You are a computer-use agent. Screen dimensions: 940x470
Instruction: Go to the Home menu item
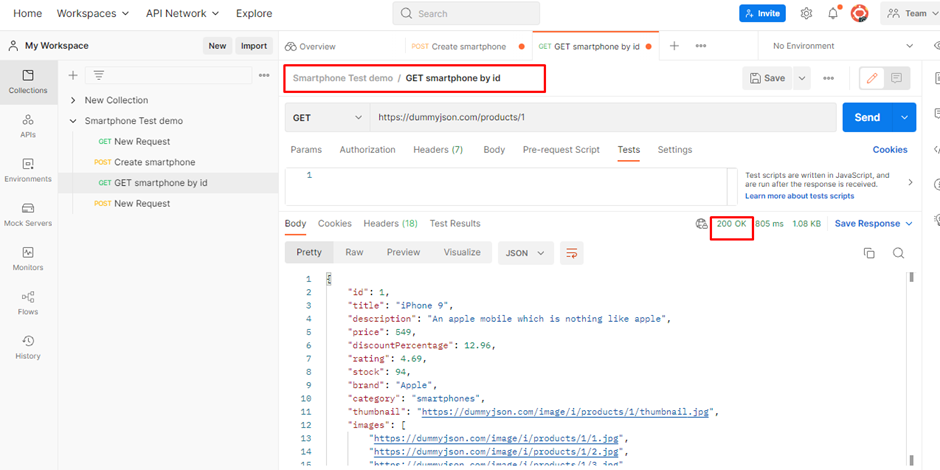[x=28, y=13]
